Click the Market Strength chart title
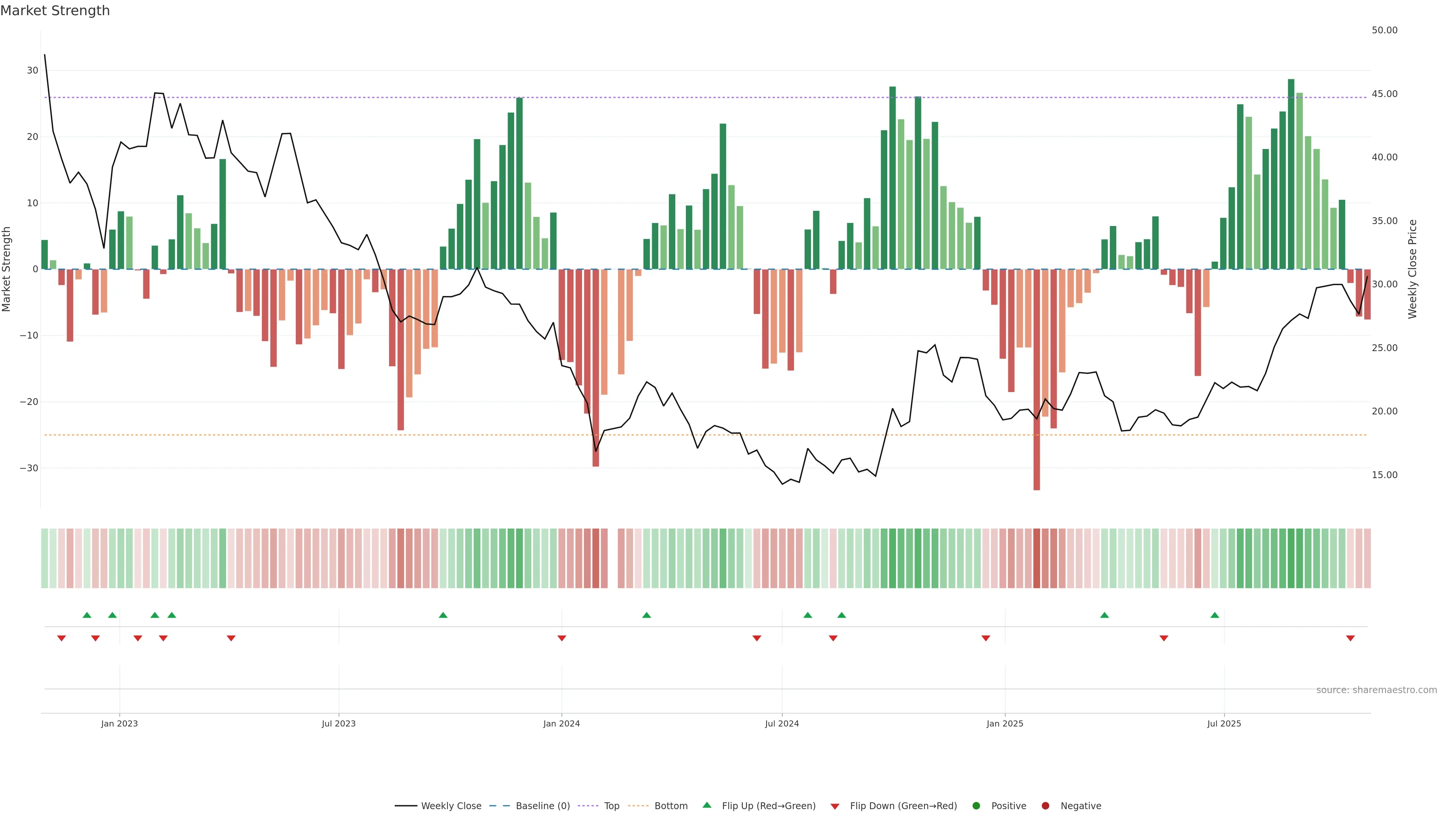Screen dimensions: 1456x819 point(55,11)
